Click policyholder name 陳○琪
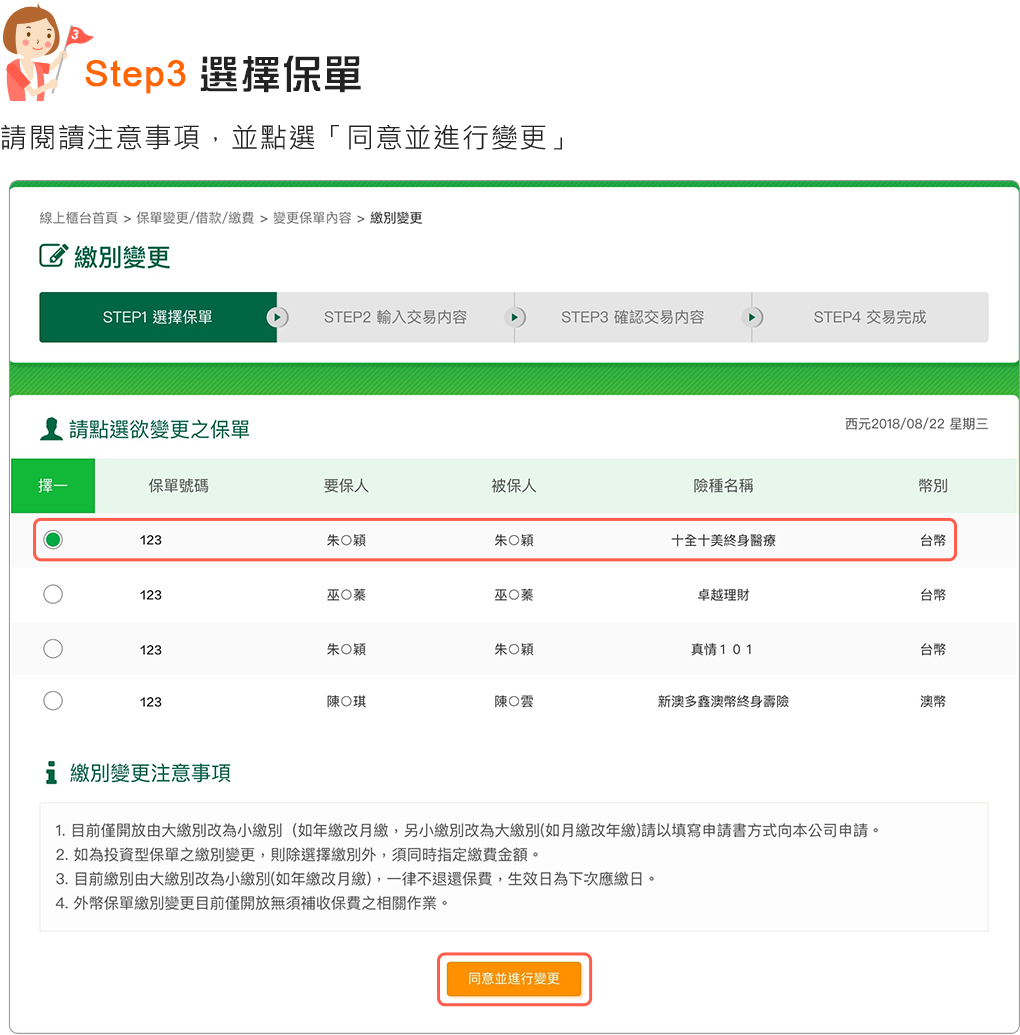 346,702
